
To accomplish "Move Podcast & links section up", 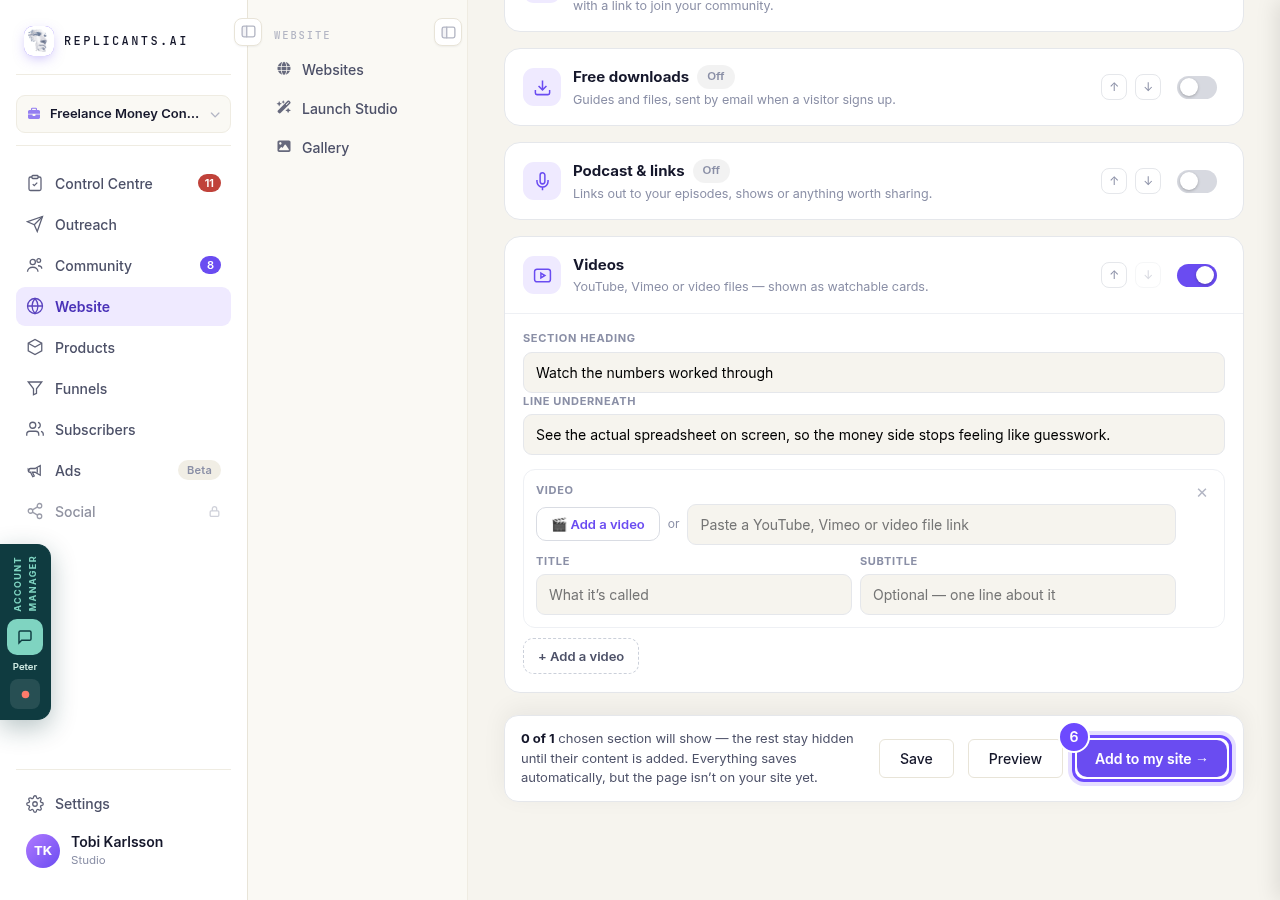I will click(1114, 181).
